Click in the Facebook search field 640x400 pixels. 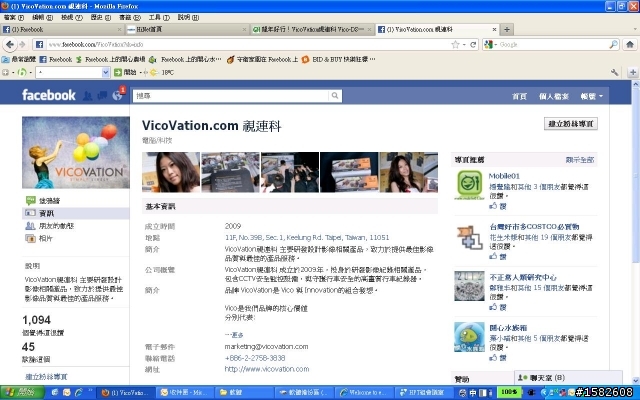231,96
